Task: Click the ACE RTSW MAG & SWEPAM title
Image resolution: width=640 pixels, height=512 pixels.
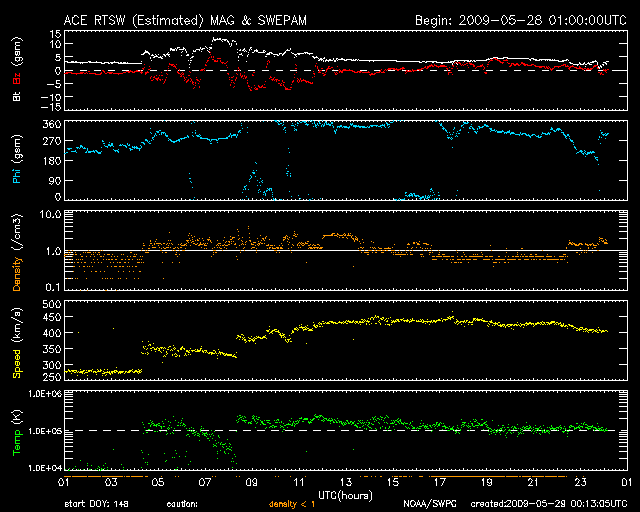Action: (x=191, y=19)
